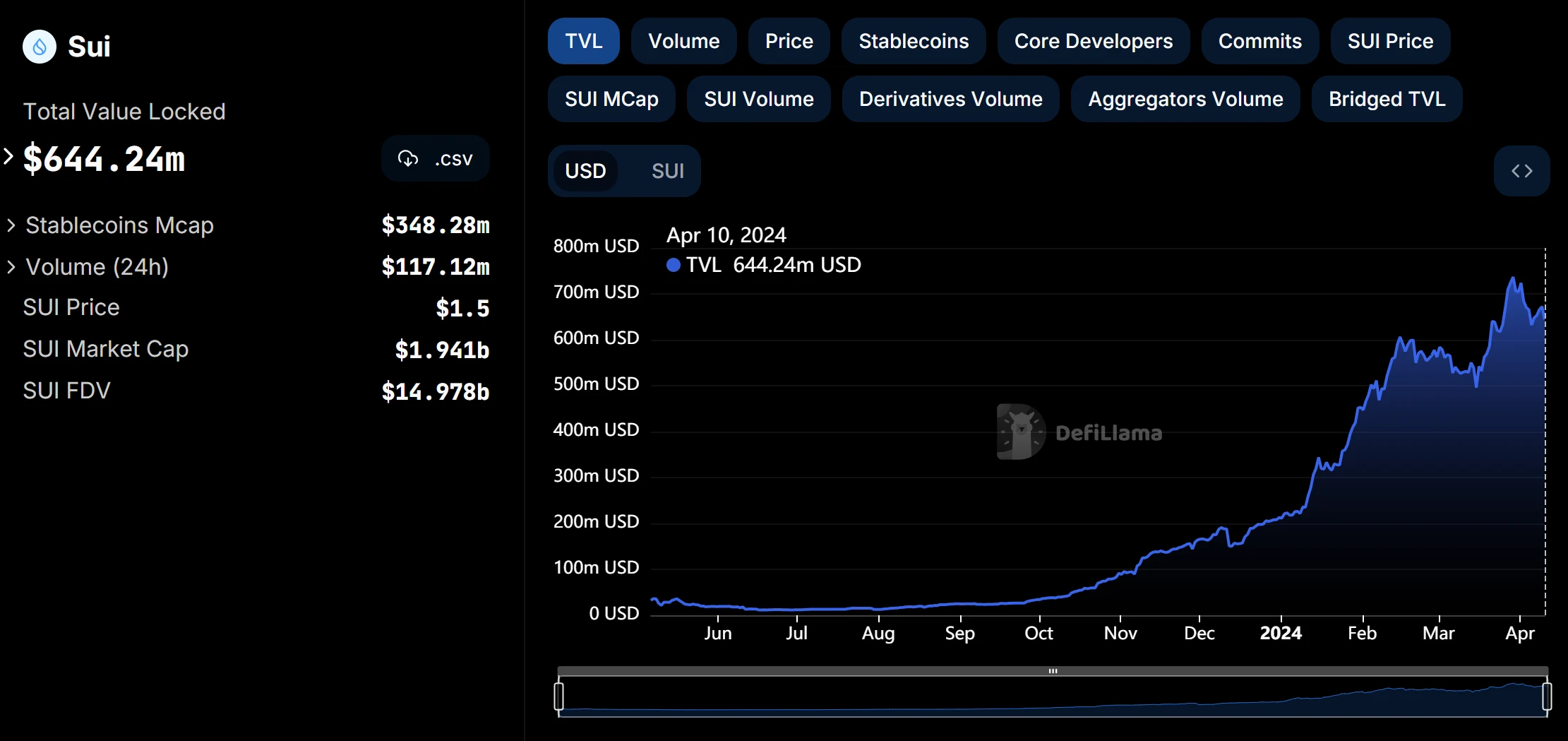Screen dimensions: 1568x741
Task: Expand the Total Value Locked breakdown
Action: (8, 157)
